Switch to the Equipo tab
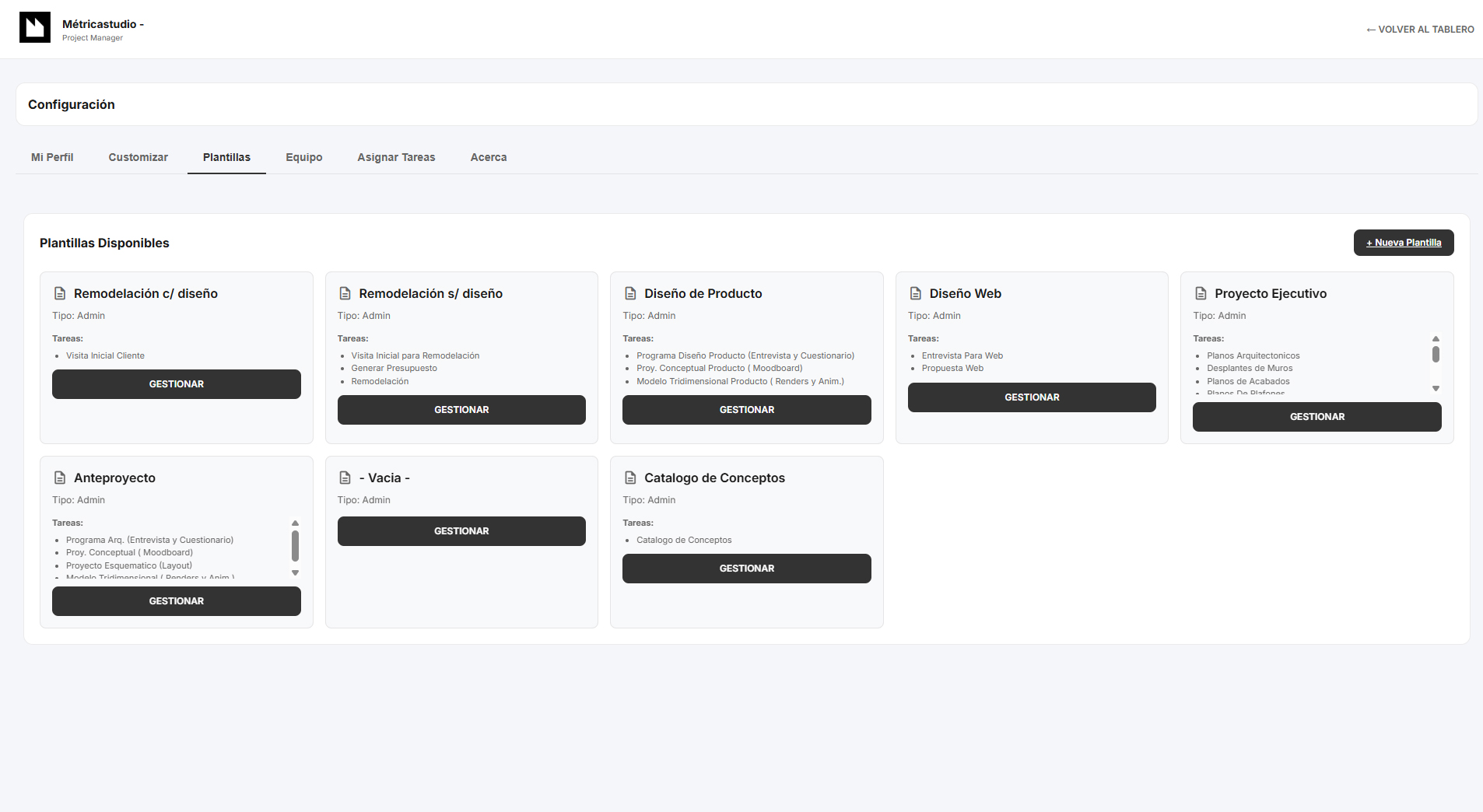The height and width of the screenshot is (812, 1483). coord(303,157)
